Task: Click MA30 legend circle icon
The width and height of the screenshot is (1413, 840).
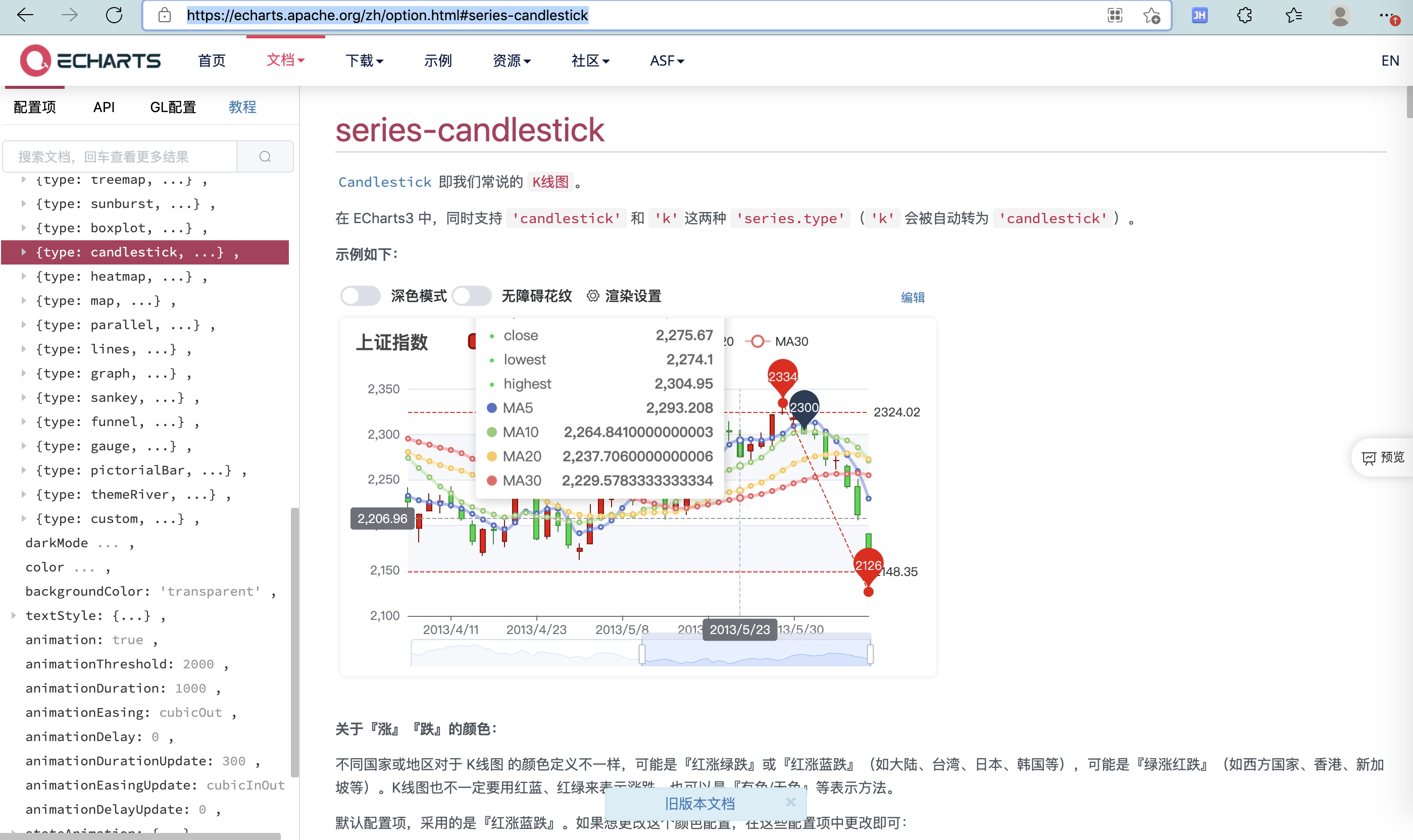Action: pyautogui.click(x=758, y=341)
